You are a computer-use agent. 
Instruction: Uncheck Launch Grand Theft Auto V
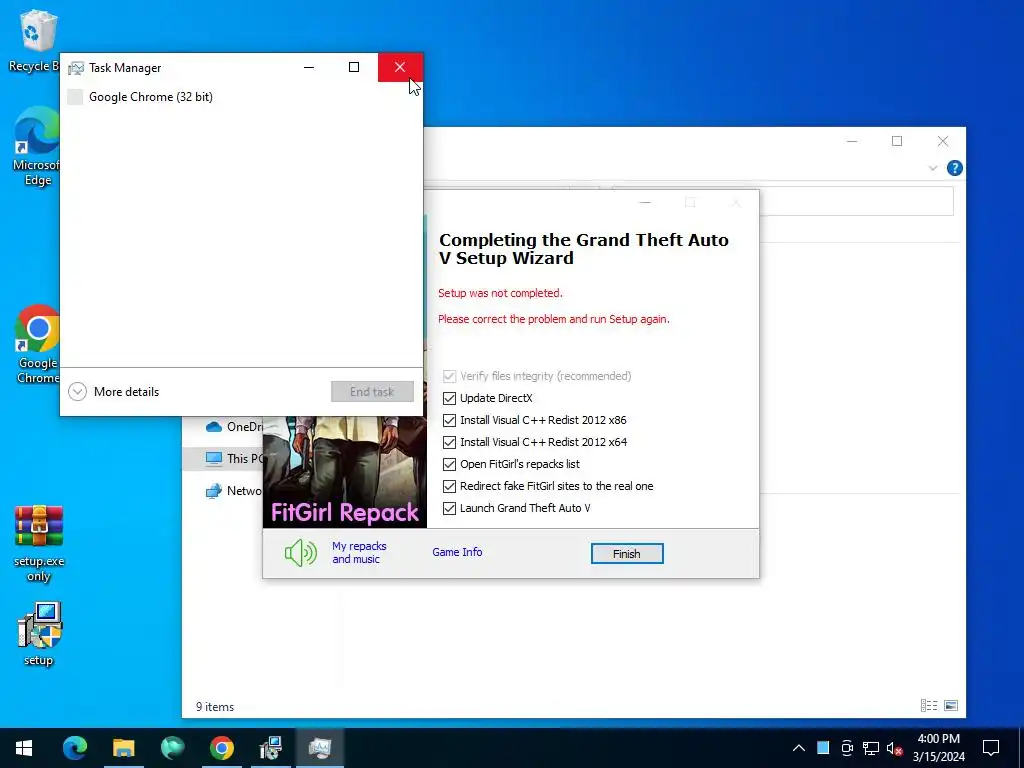point(449,508)
